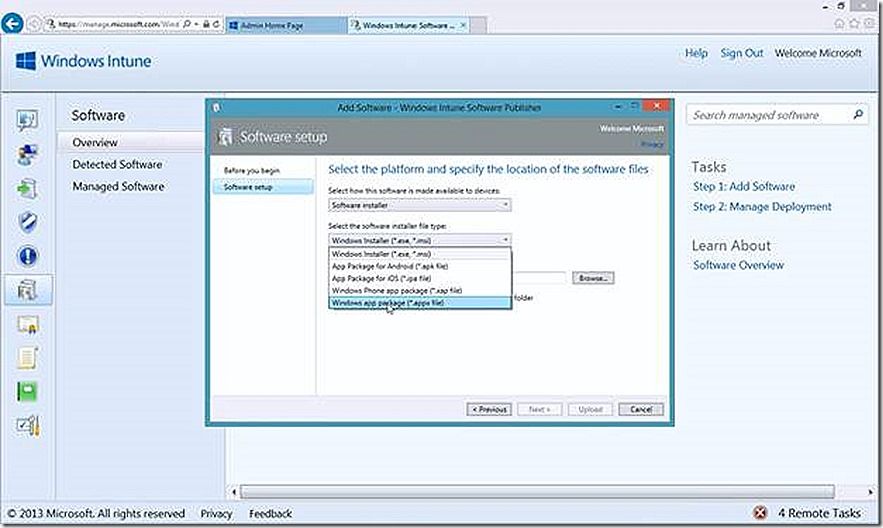Click the Sign Out link
The image size is (883, 528).
pyautogui.click(x=742, y=53)
